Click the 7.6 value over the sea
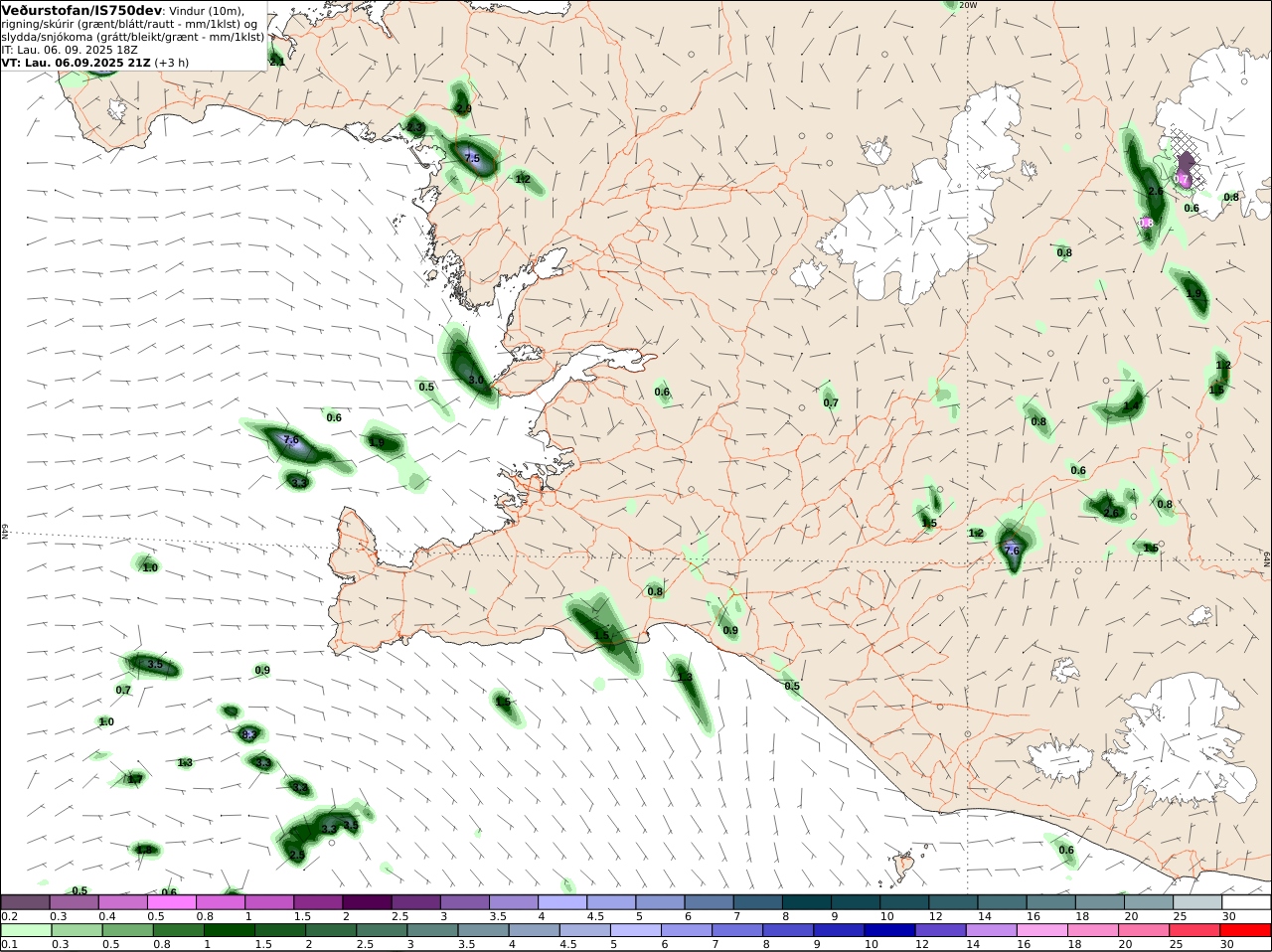1272x952 pixels. (x=291, y=439)
